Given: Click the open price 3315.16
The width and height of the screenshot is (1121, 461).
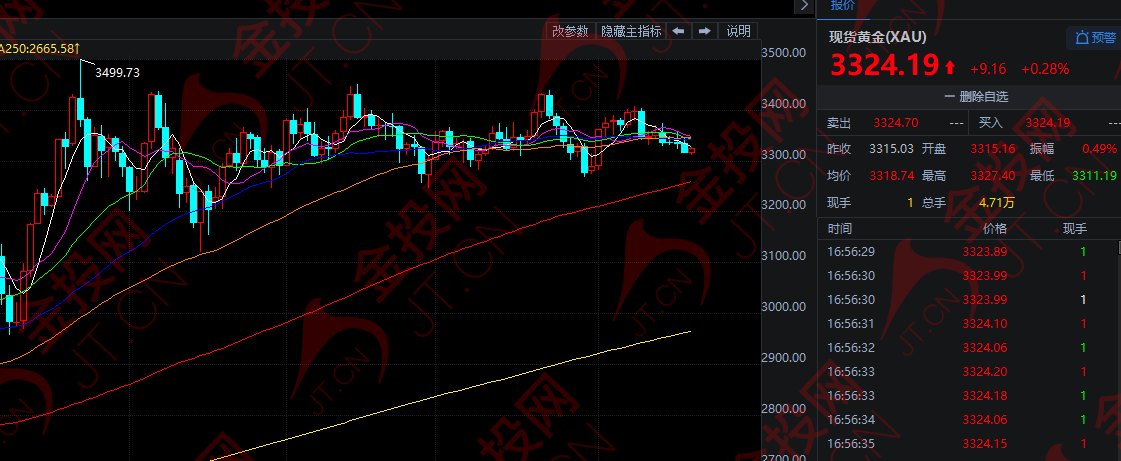Looking at the screenshot, I should click(x=992, y=149).
